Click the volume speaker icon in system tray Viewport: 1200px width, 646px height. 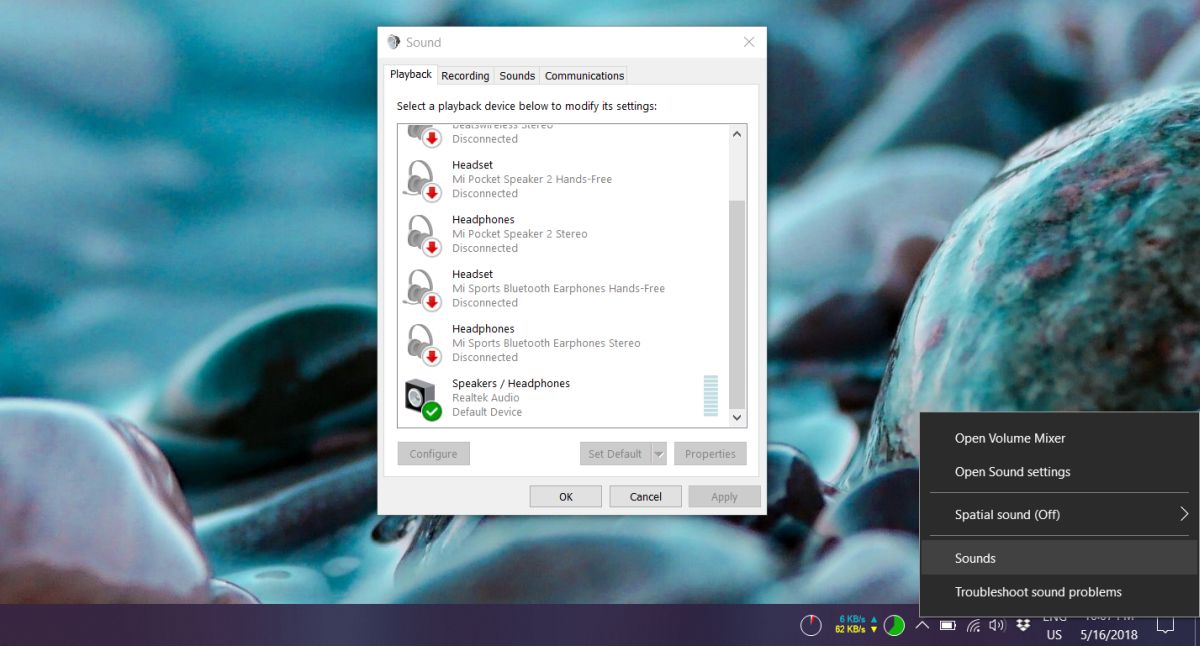tap(997, 625)
